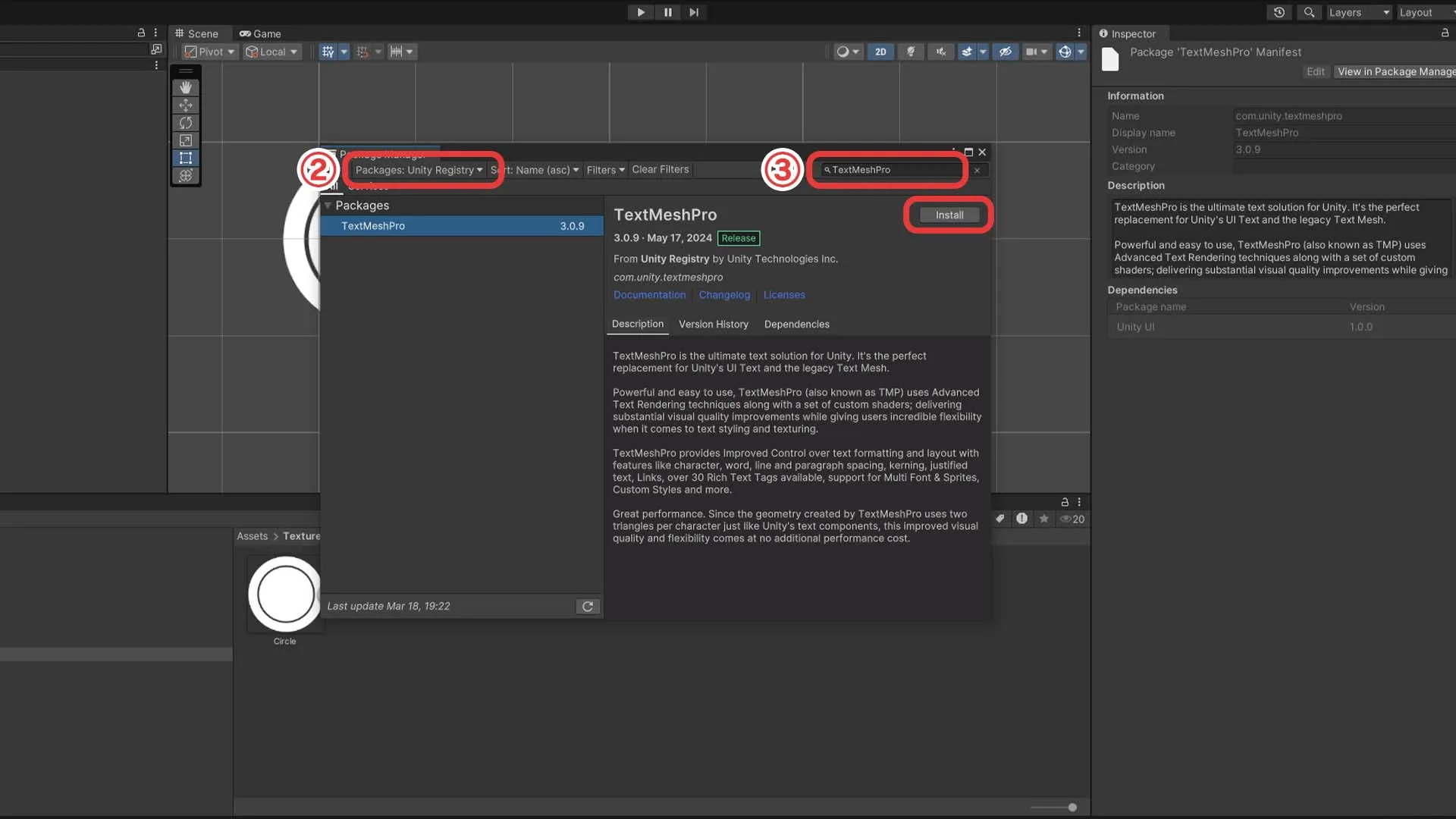
Task: Click Assets in the project breadcrumb
Action: pos(253,536)
